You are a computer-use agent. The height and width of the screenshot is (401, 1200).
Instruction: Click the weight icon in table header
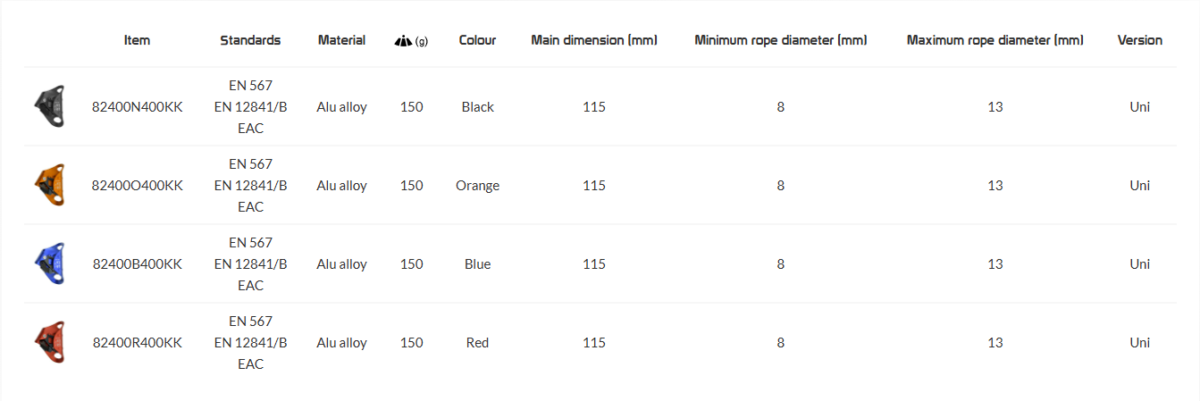[404, 41]
